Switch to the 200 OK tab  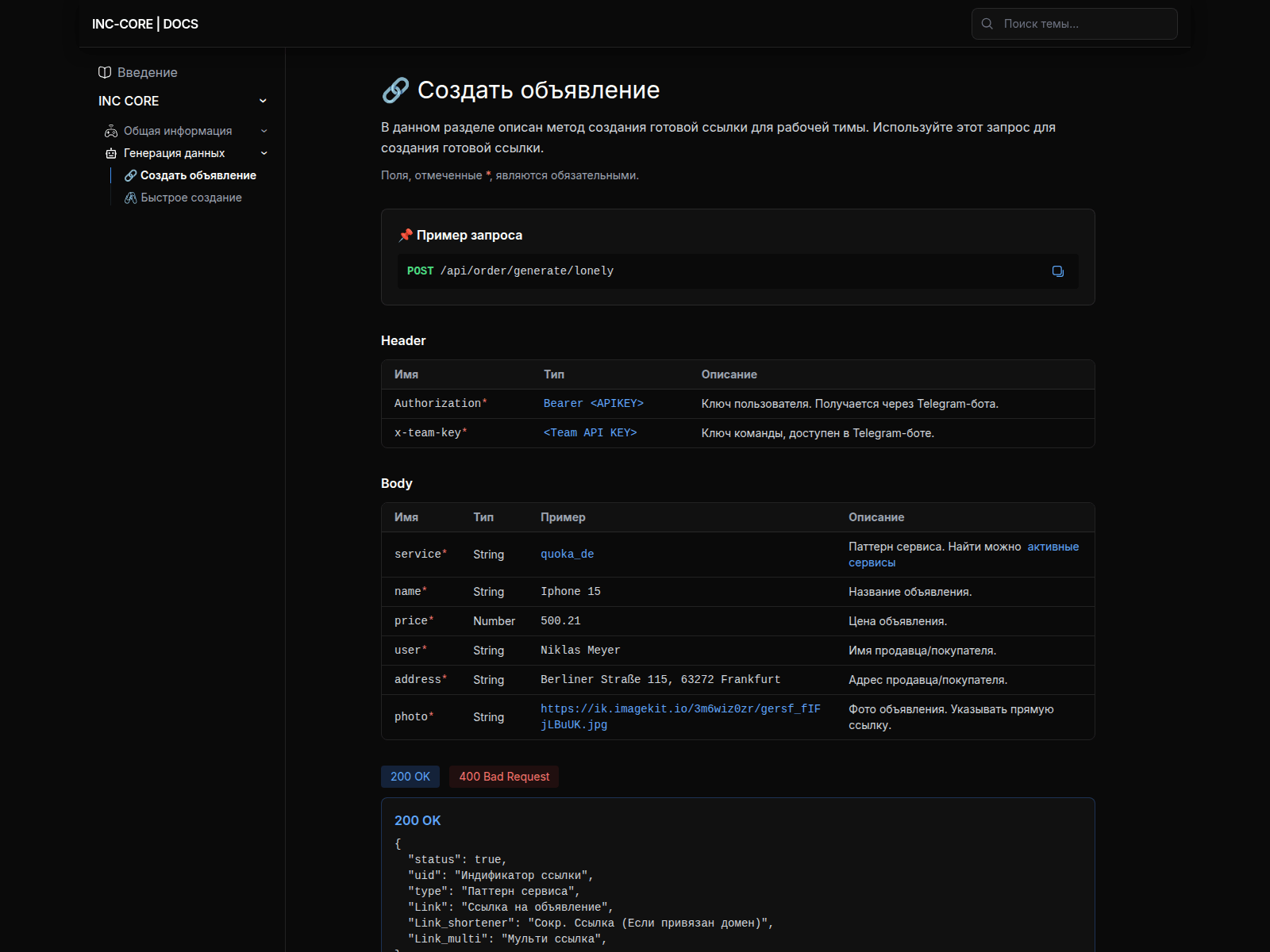pyautogui.click(x=410, y=777)
